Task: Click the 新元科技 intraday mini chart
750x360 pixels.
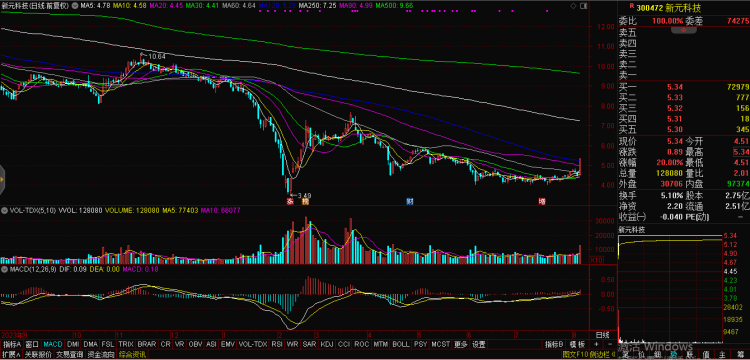Action: pos(670,288)
